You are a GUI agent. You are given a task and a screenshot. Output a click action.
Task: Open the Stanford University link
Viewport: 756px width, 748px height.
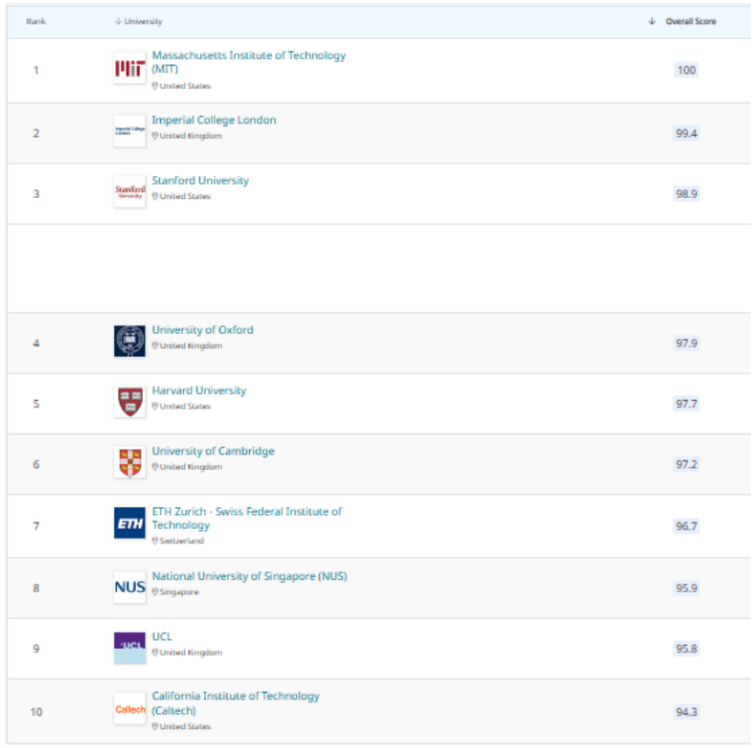[x=201, y=180]
